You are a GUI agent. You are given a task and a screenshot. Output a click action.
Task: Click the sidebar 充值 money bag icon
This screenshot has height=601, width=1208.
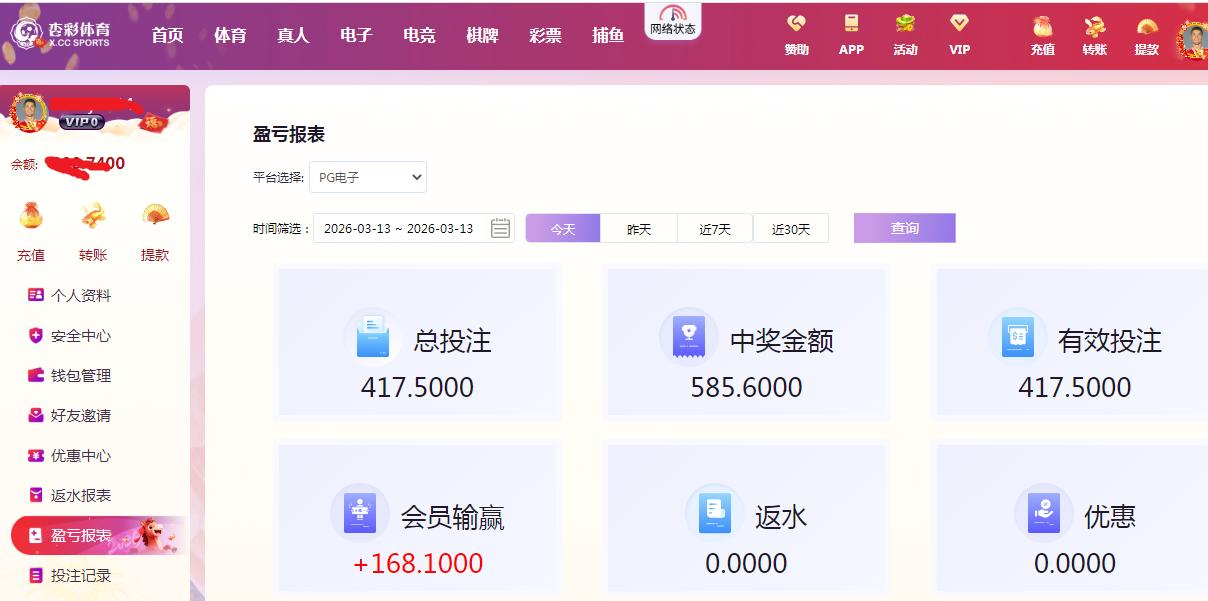(31, 215)
